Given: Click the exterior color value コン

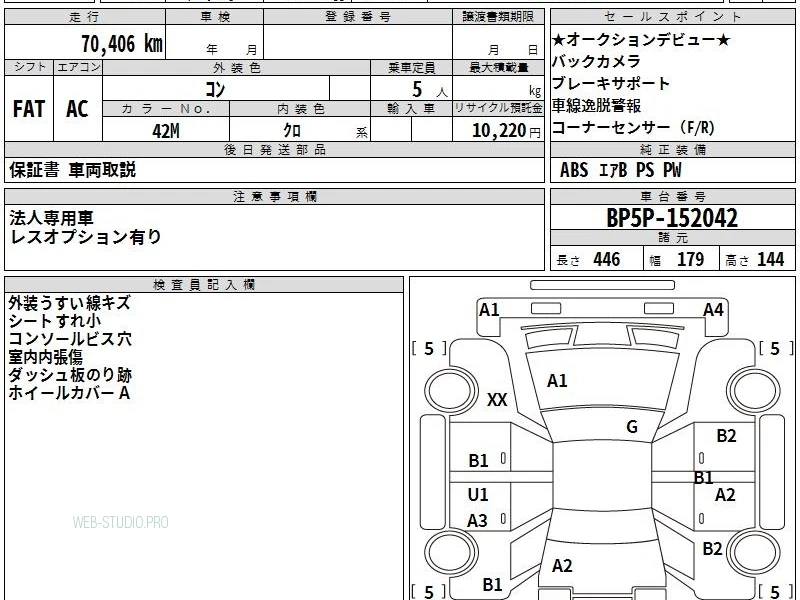Looking at the screenshot, I should click(215, 90).
